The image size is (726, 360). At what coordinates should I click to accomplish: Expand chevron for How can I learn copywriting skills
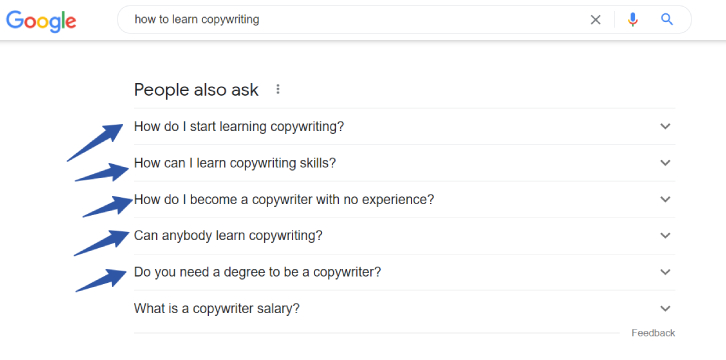[665, 162]
